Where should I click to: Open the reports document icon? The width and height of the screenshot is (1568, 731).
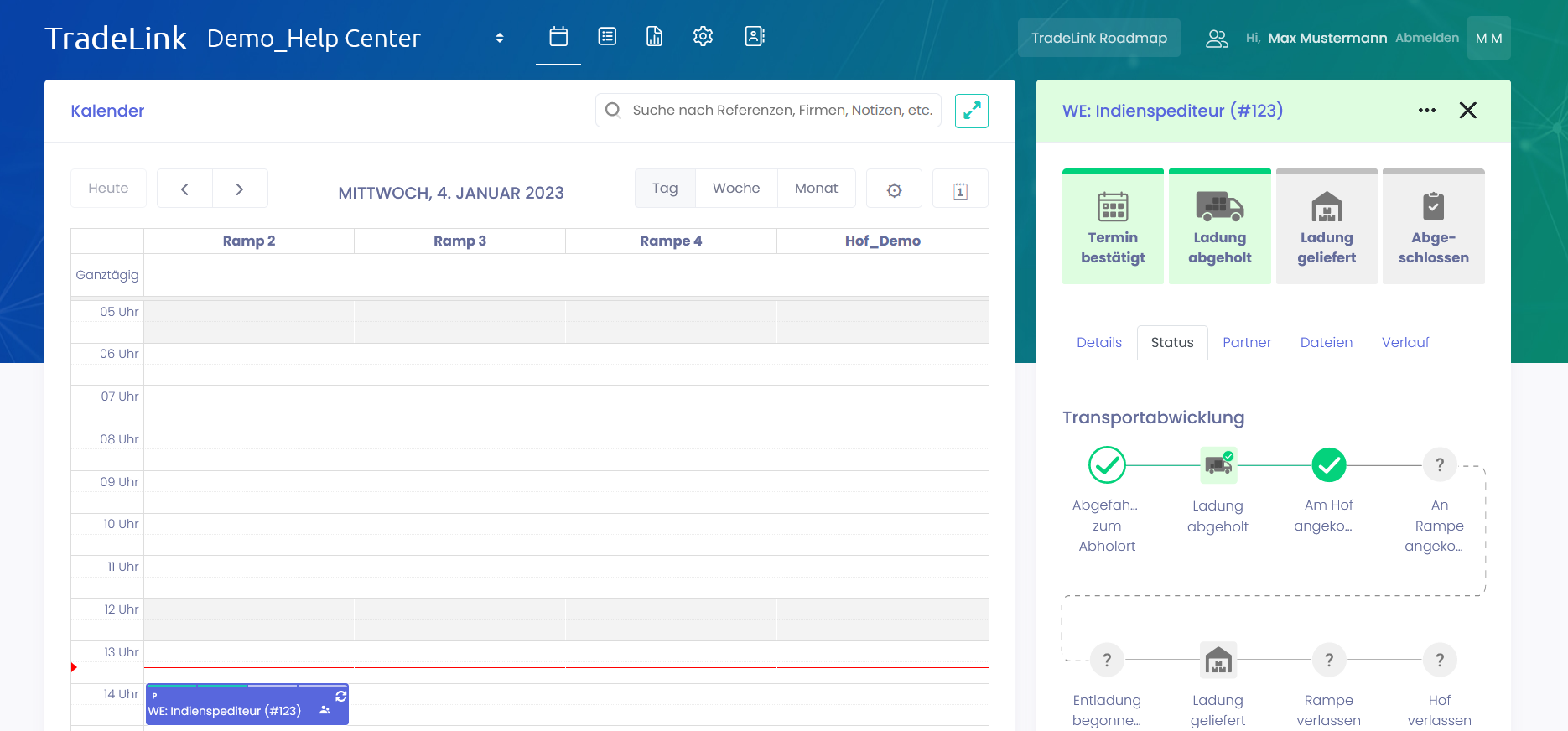[655, 37]
